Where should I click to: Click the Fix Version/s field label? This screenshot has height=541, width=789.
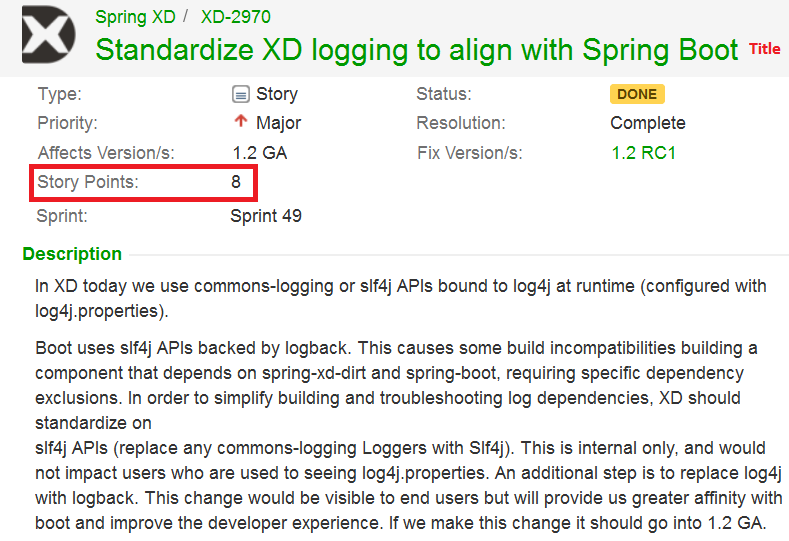click(x=470, y=153)
